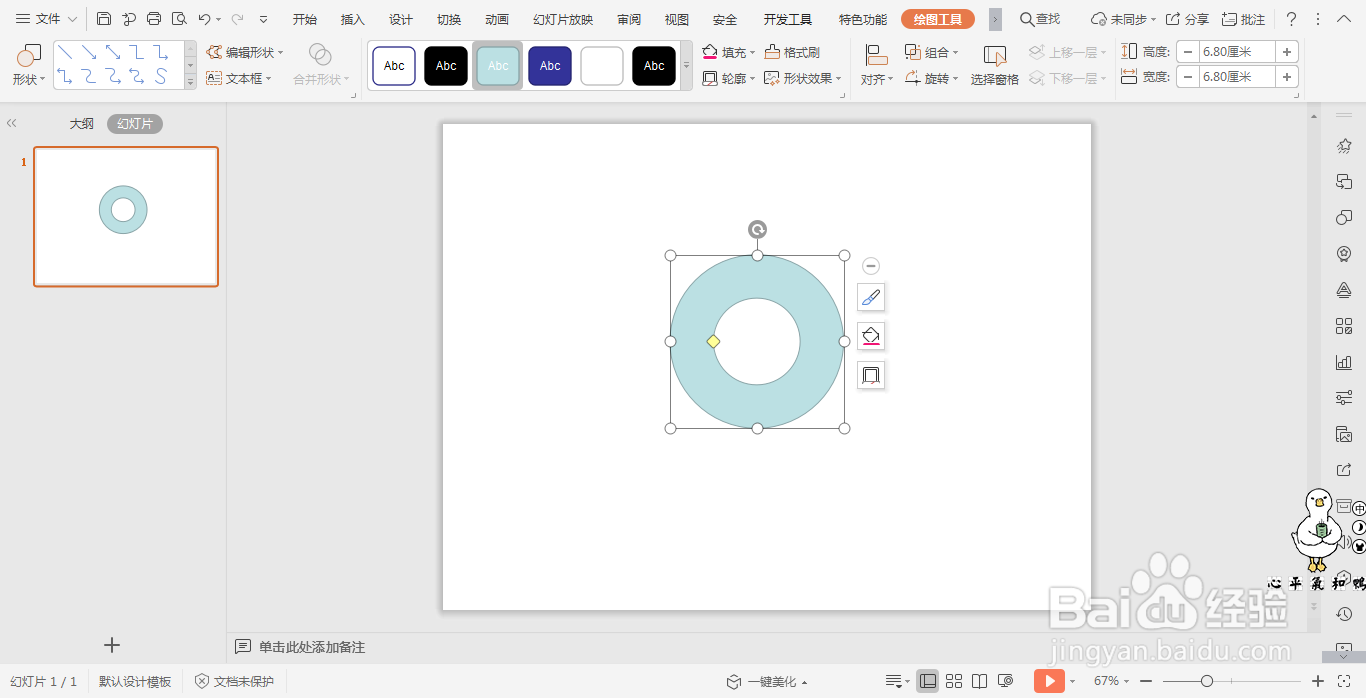Click the vertical three-dots more icon at top right

1317,19
